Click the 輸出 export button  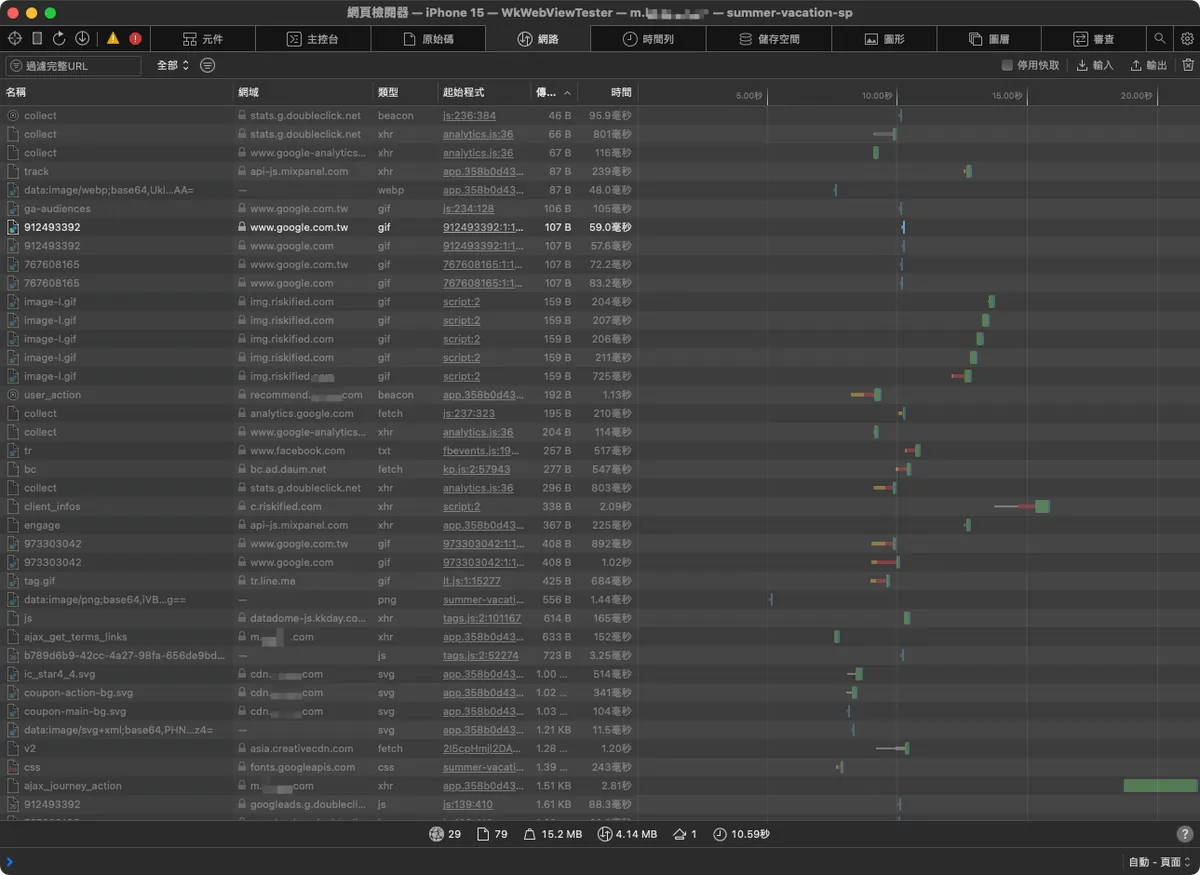click(x=1148, y=66)
